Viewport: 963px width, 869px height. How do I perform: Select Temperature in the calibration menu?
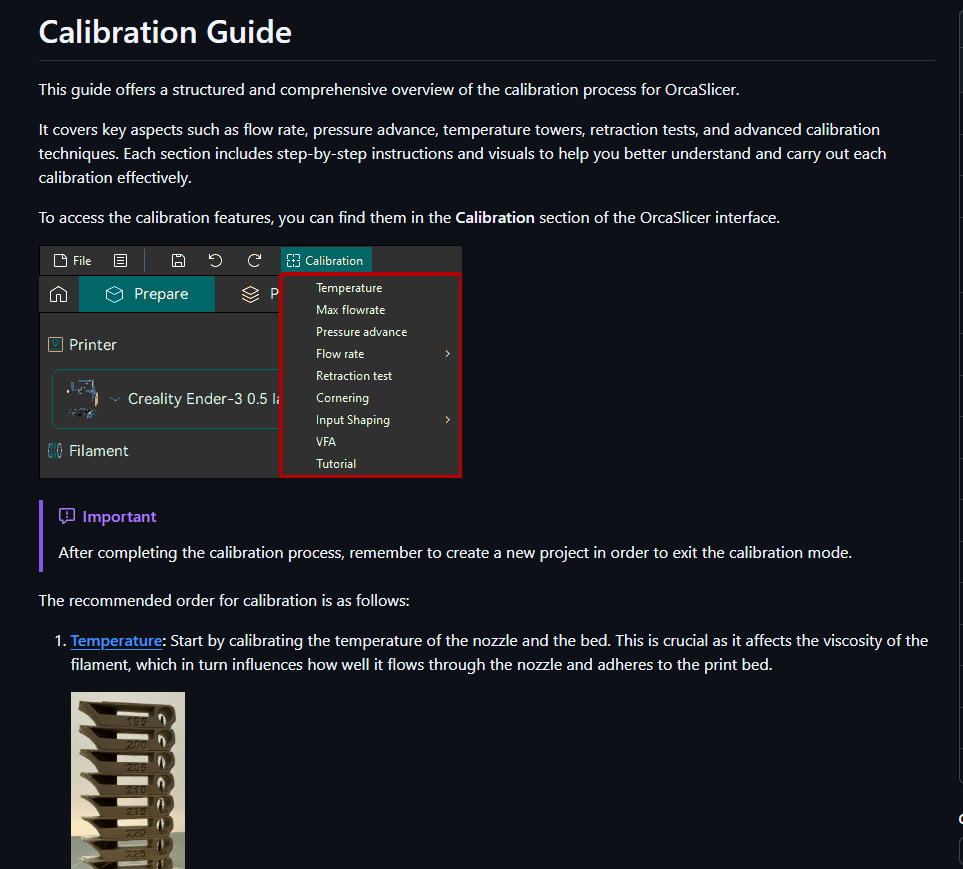pos(349,288)
